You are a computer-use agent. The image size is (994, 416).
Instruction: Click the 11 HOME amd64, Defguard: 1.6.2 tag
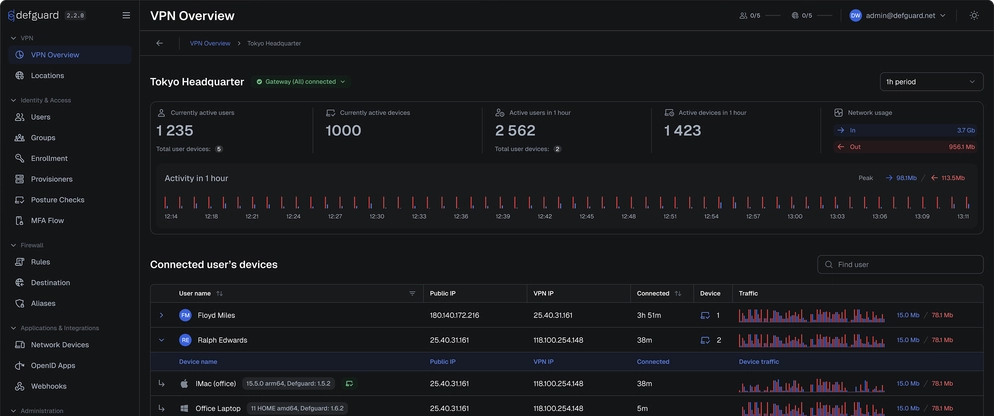(x=297, y=408)
